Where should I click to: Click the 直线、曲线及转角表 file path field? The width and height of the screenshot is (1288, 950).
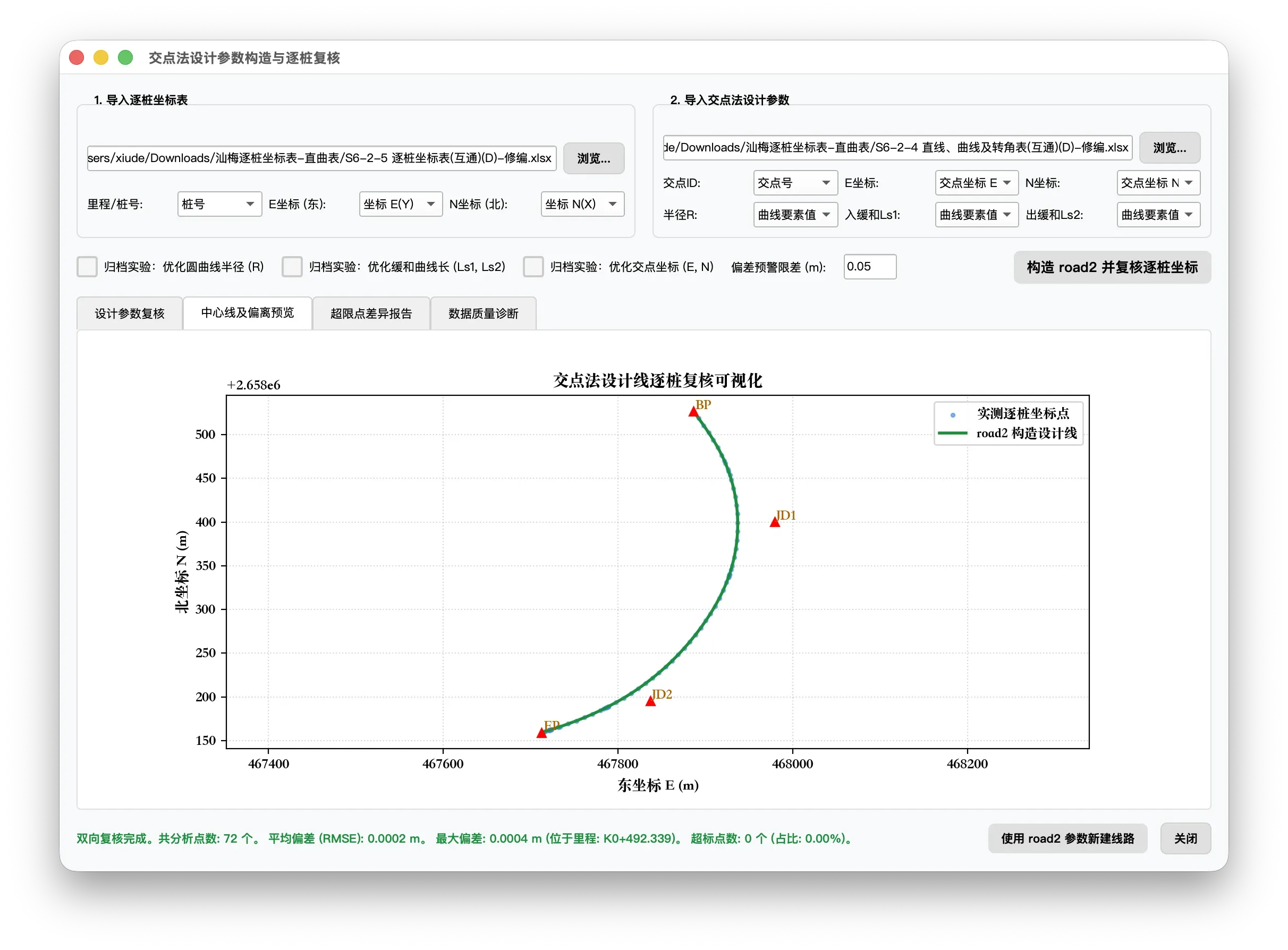(x=897, y=148)
